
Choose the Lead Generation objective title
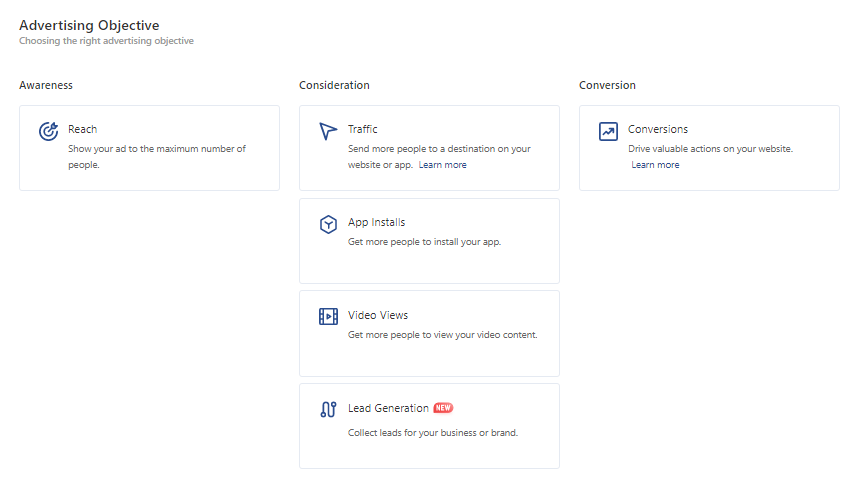(388, 408)
